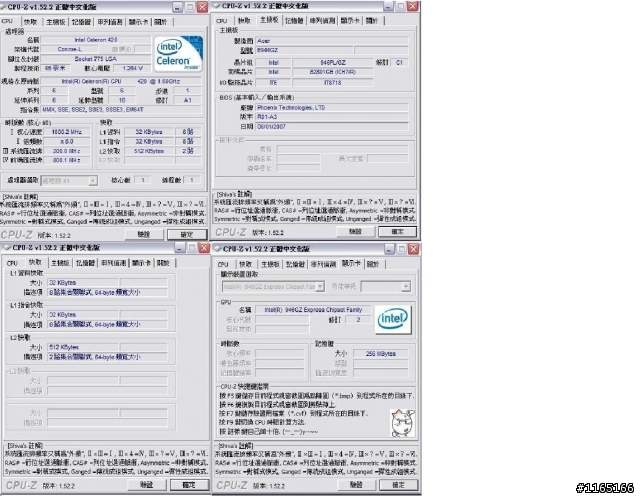Viewport: 640px width, 496px height.
Task: Click 確定 button in top-left CPU window
Action: (x=187, y=234)
